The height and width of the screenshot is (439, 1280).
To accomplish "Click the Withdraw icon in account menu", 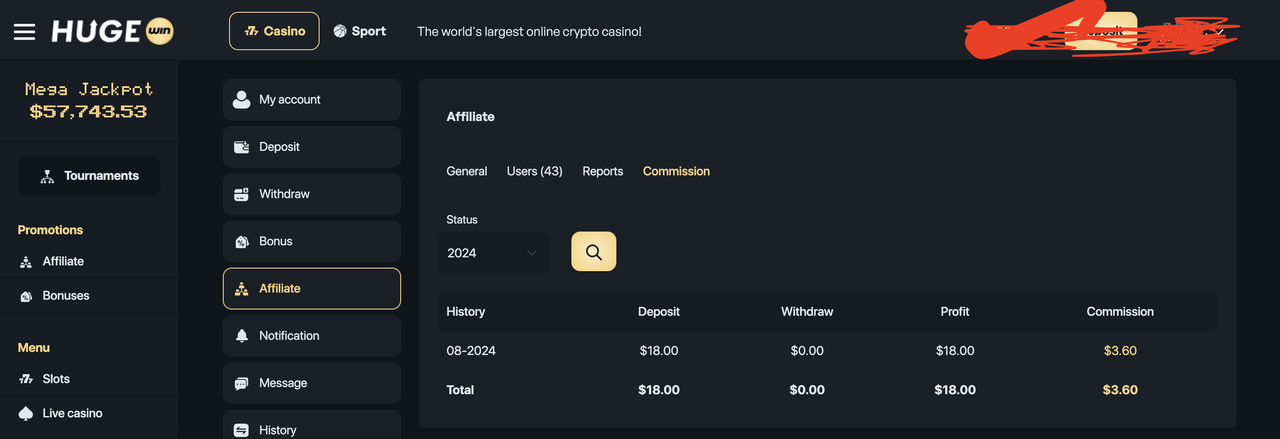I will pyautogui.click(x=241, y=194).
